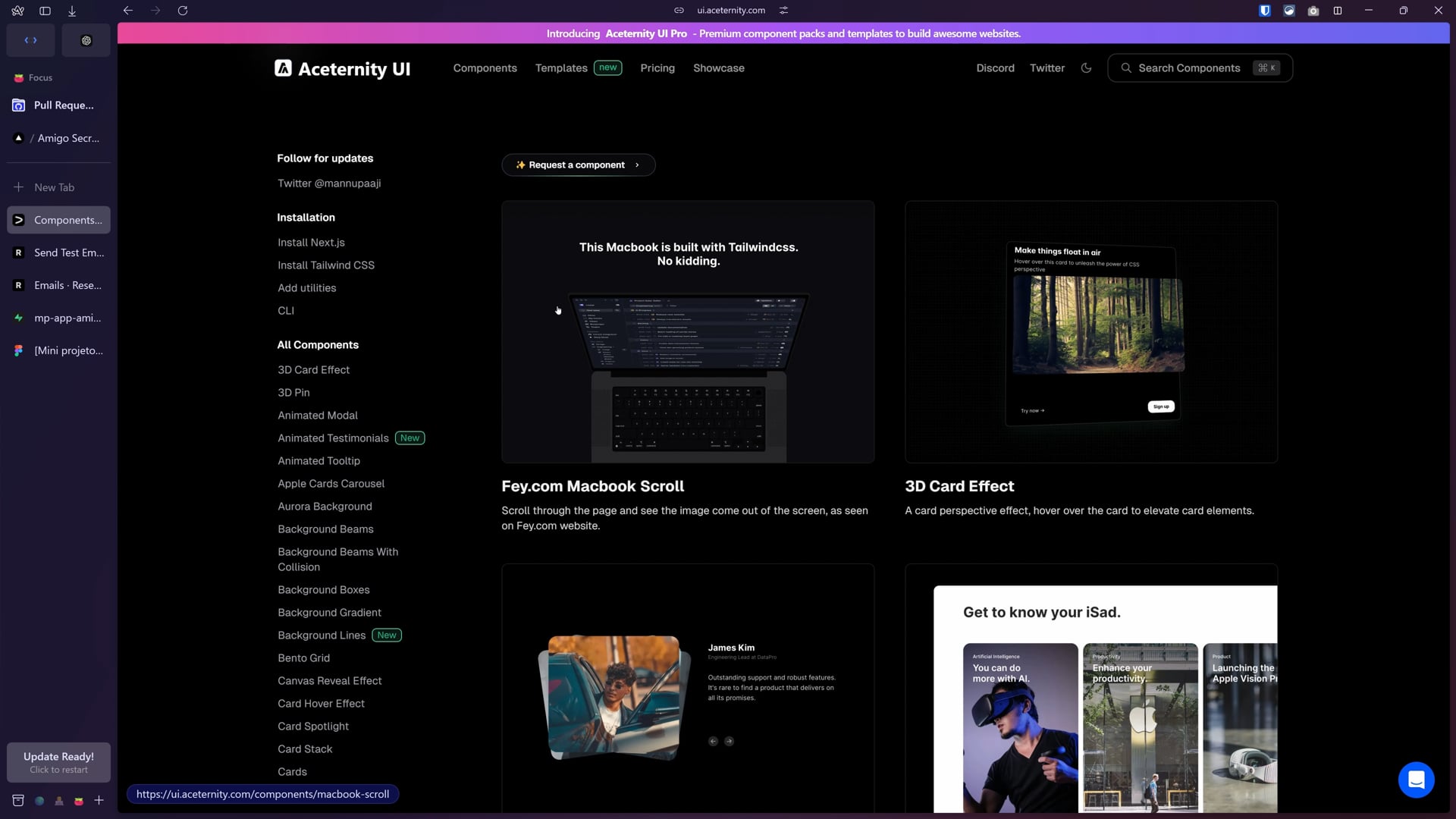Open Animated Testimonials in component list
This screenshot has height=819, width=1456.
click(x=333, y=438)
